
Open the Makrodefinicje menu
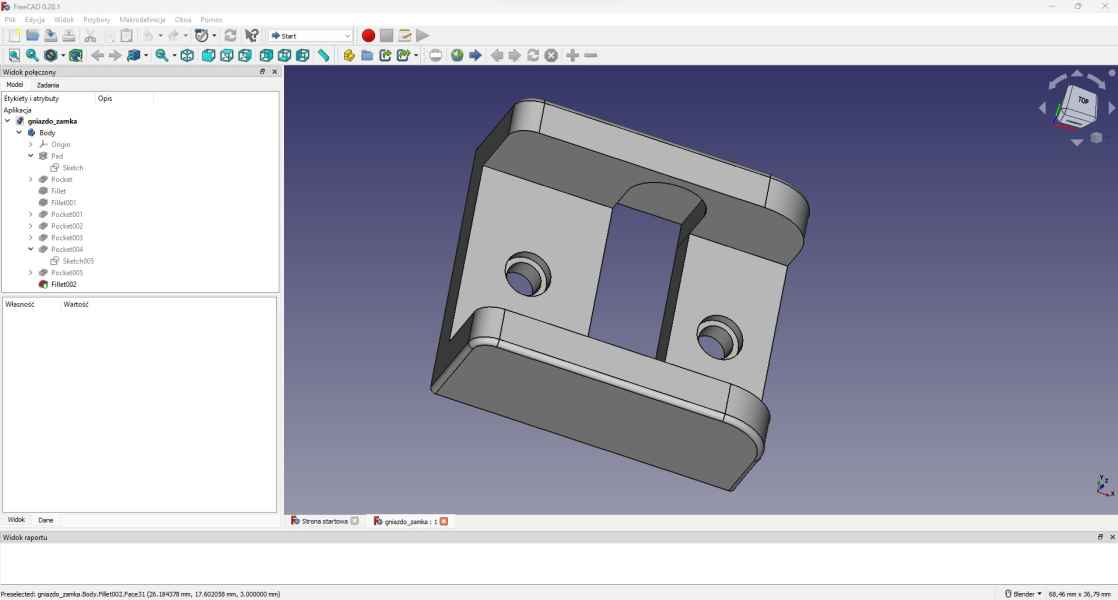[x=142, y=20]
